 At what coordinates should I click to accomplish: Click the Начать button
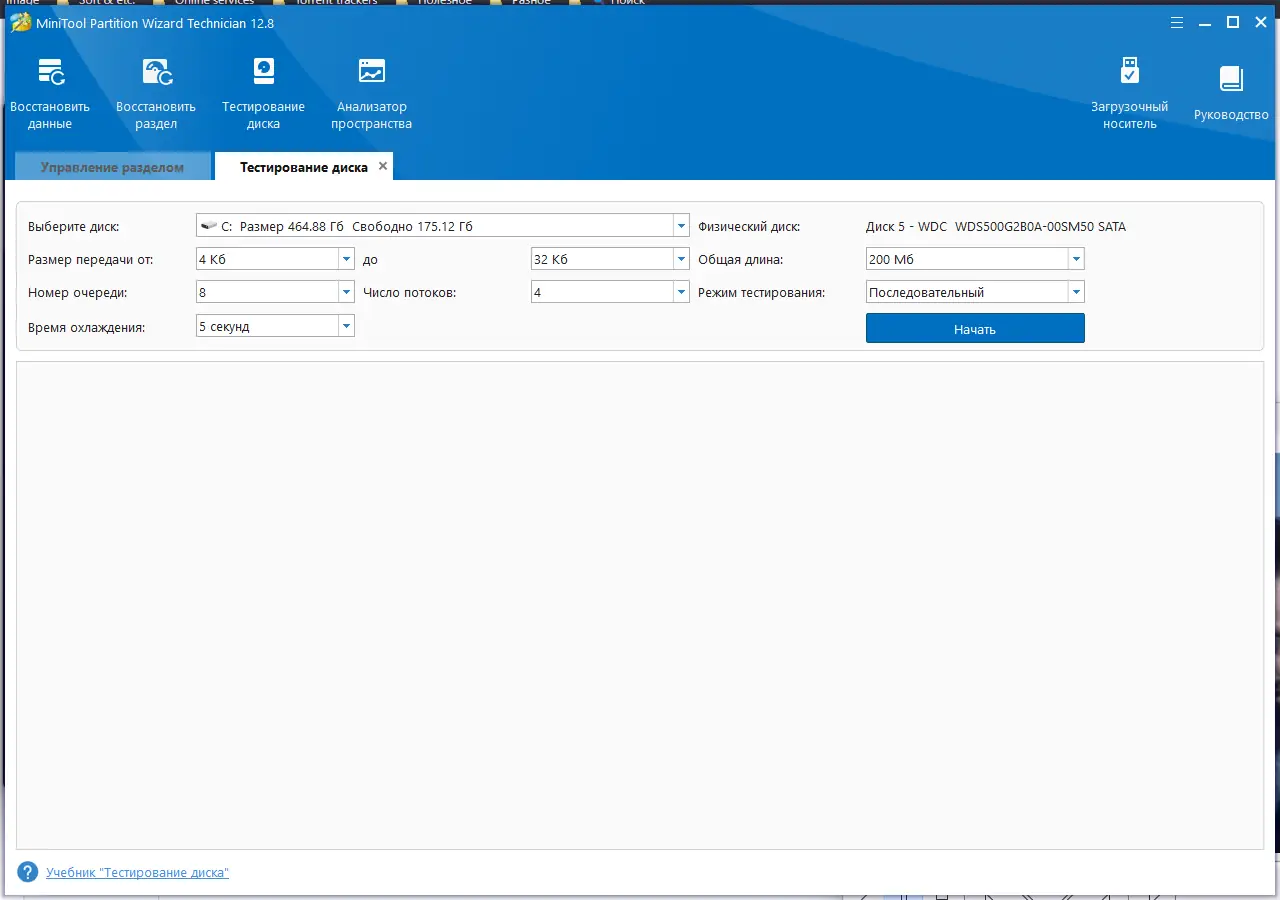tap(975, 328)
